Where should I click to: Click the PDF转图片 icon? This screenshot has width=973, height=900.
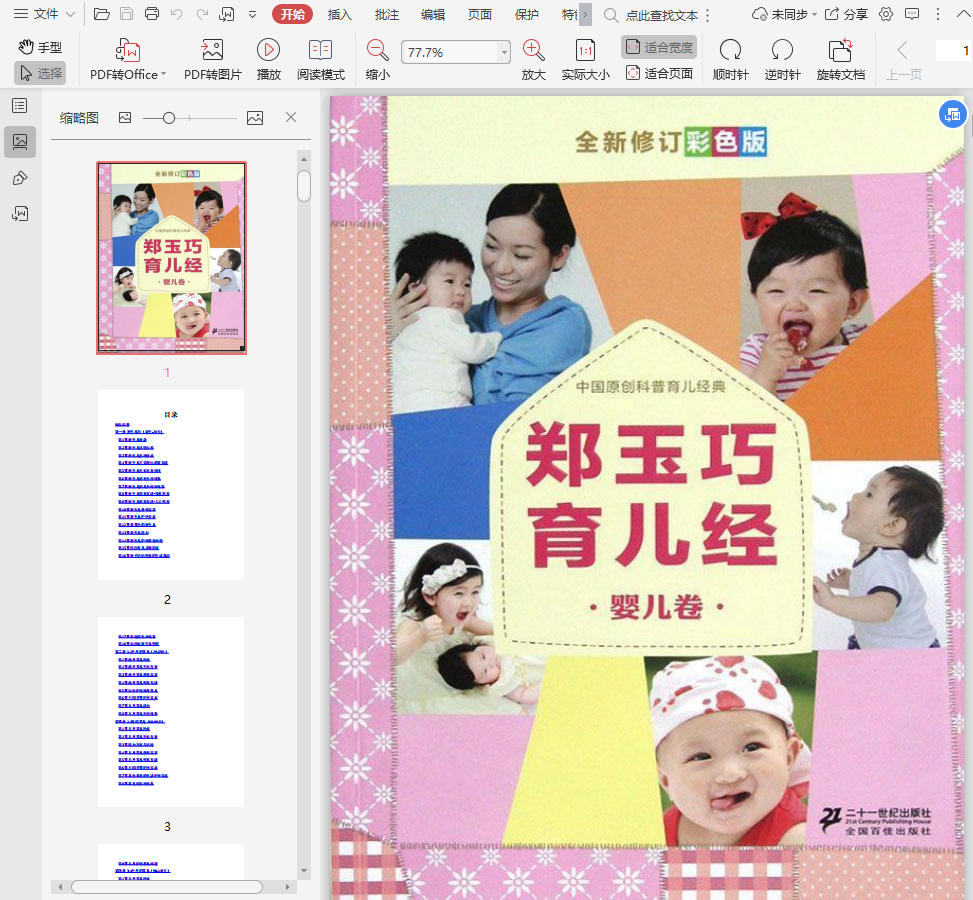pyautogui.click(x=212, y=50)
